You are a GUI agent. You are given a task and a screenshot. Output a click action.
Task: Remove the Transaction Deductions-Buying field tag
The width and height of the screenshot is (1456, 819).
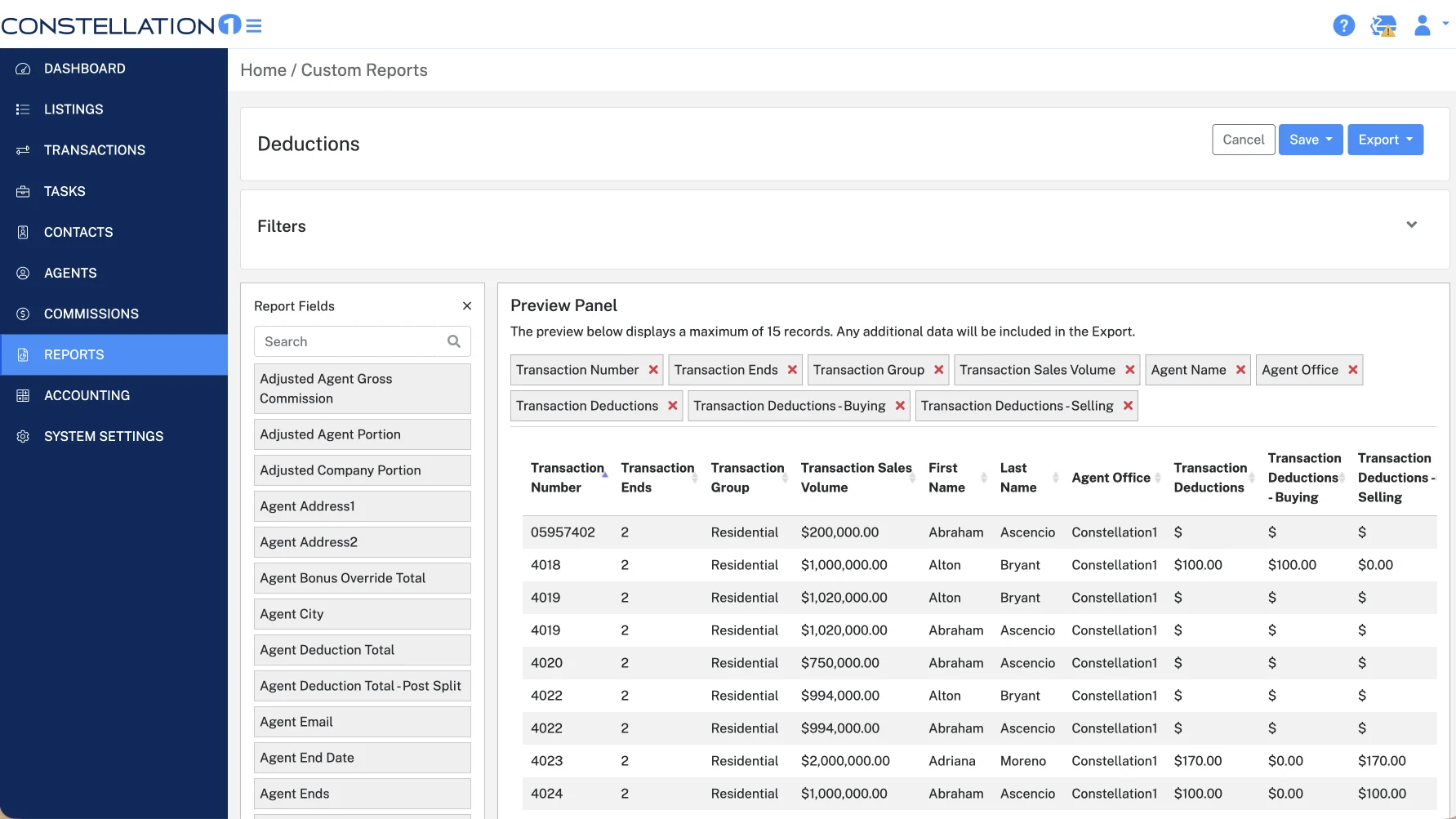[x=900, y=406]
